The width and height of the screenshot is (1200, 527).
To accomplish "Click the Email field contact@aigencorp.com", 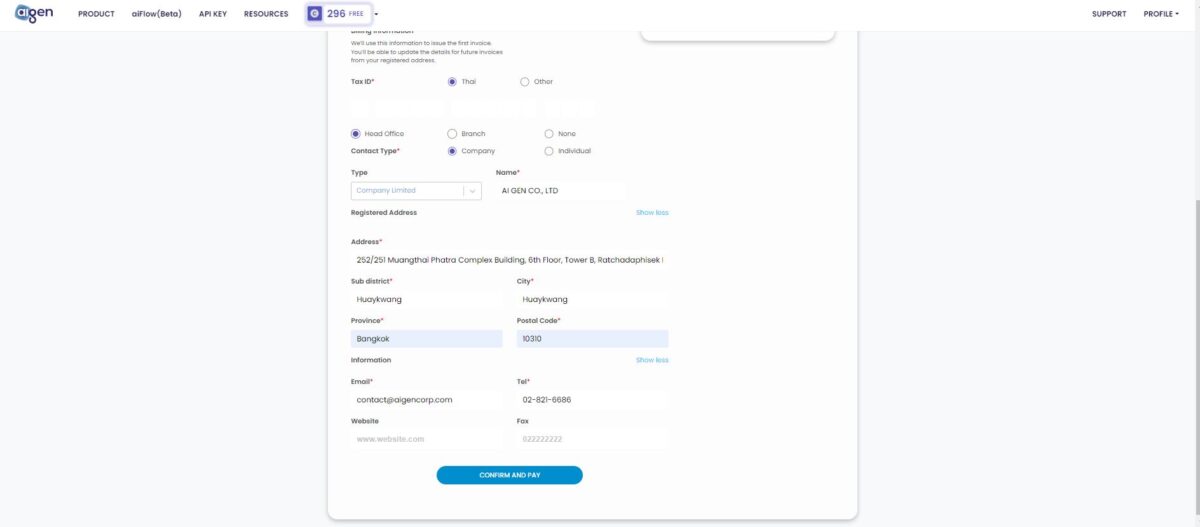I will point(427,400).
